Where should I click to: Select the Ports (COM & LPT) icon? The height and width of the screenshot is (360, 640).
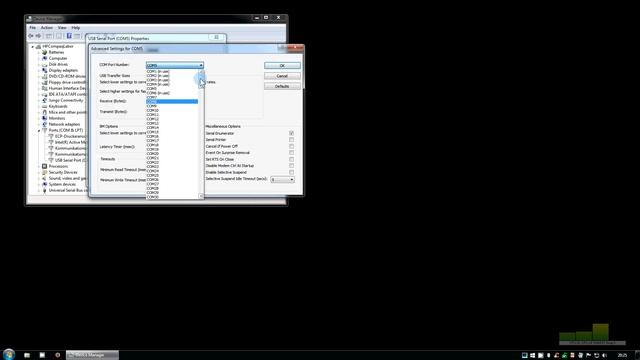pos(44,130)
